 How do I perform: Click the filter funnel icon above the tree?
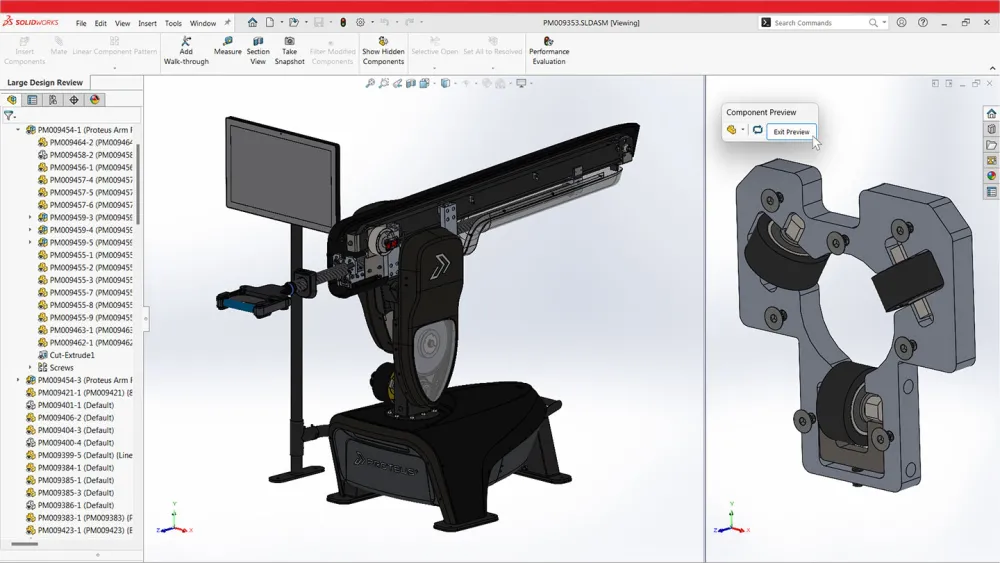pos(8,115)
